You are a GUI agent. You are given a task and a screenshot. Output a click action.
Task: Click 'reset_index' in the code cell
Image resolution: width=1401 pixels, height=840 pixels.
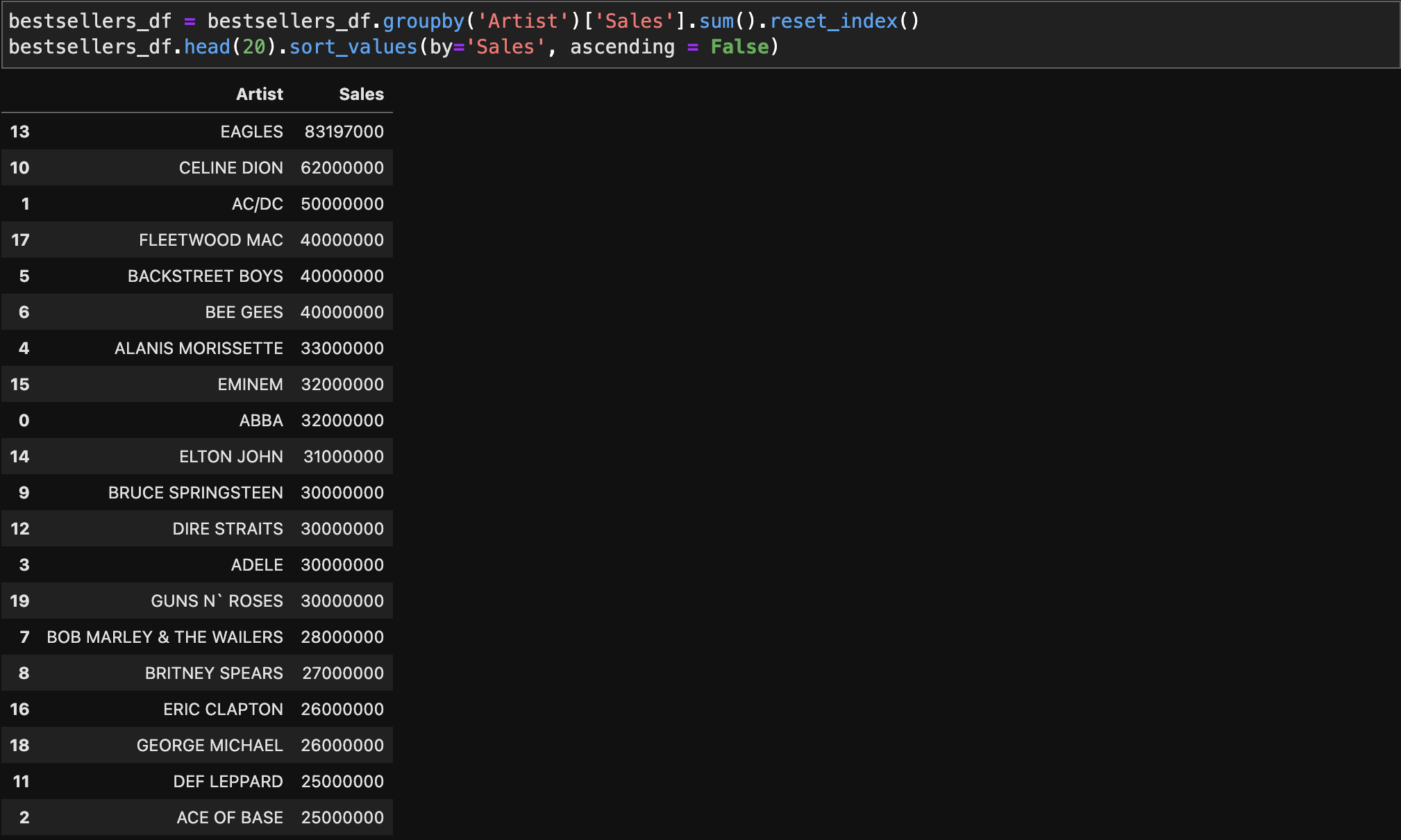[x=834, y=21]
